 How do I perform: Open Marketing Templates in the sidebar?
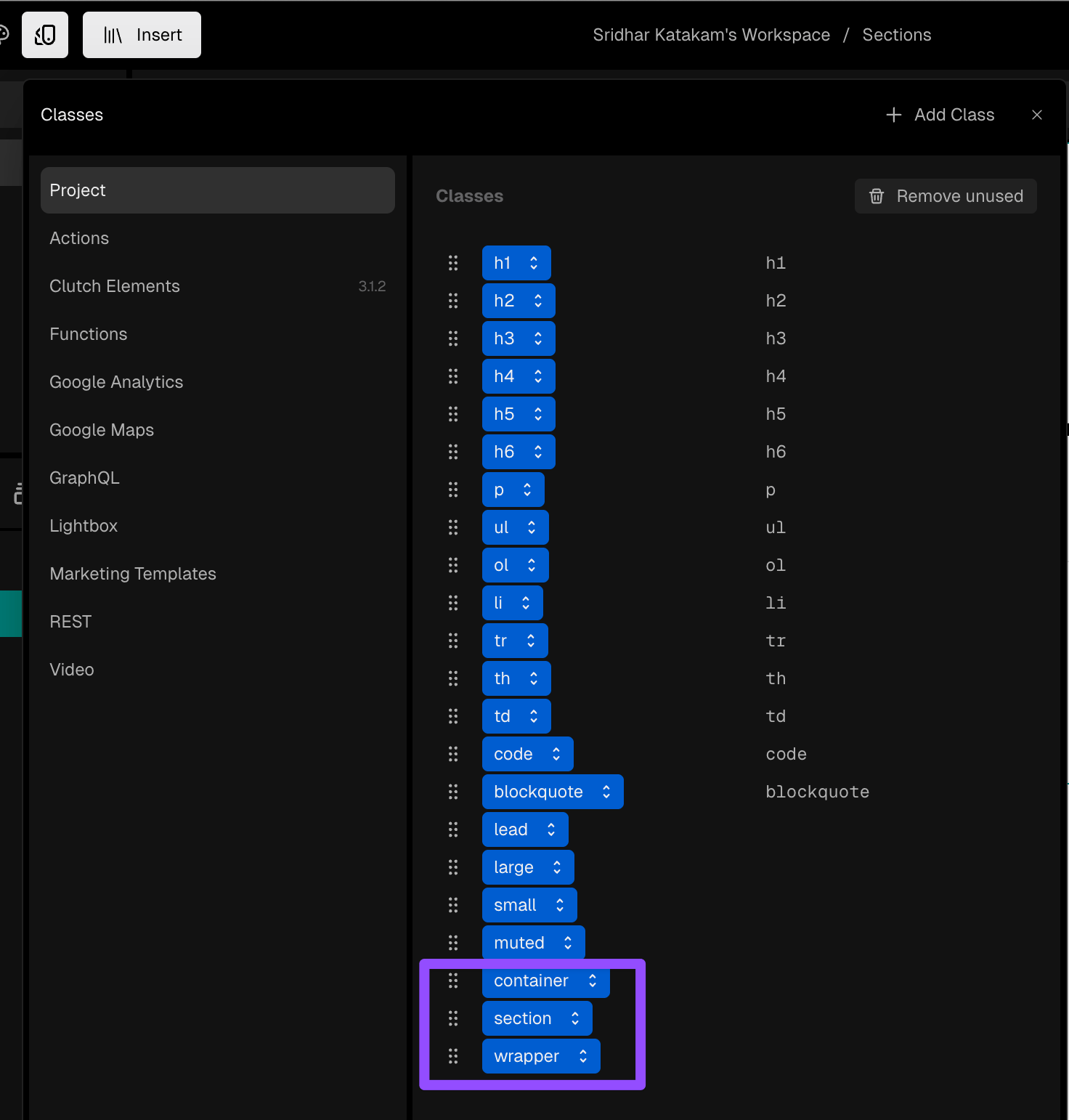coord(218,574)
